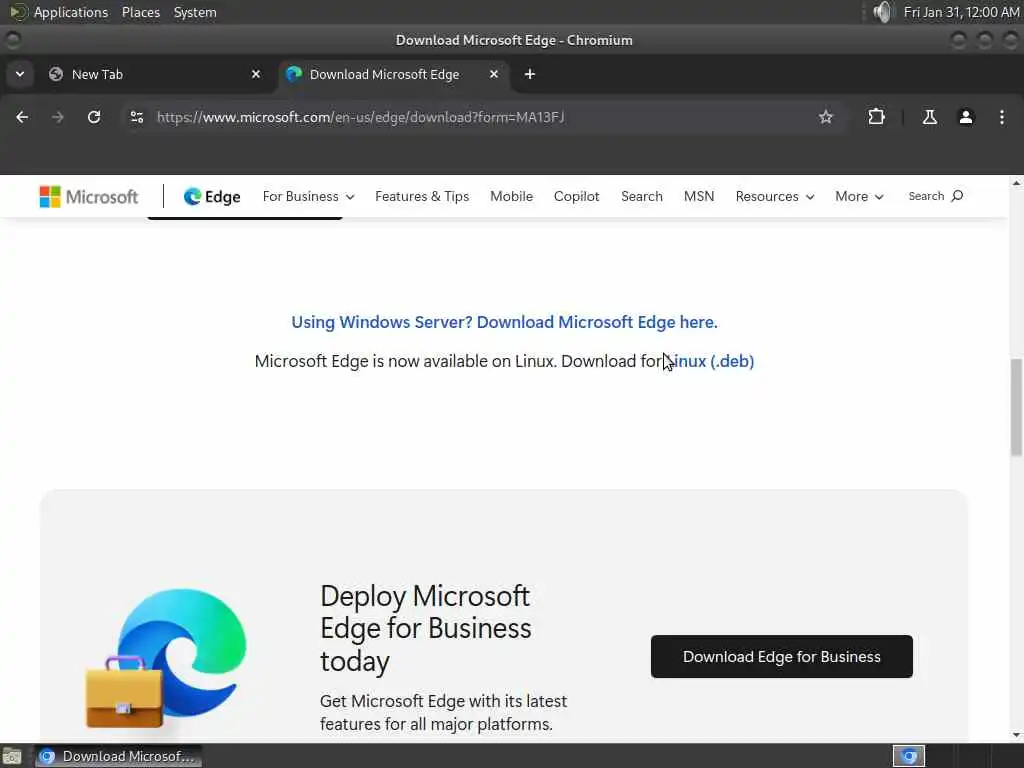
Task: Go back with the browser back arrow
Action: click(x=22, y=117)
